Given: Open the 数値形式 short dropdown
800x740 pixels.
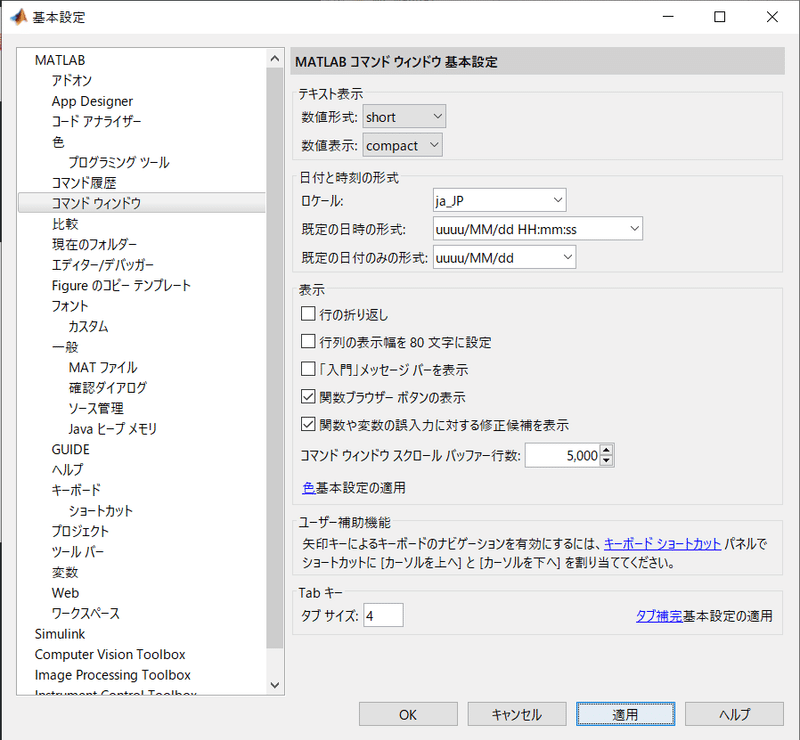Looking at the screenshot, I should point(404,116).
